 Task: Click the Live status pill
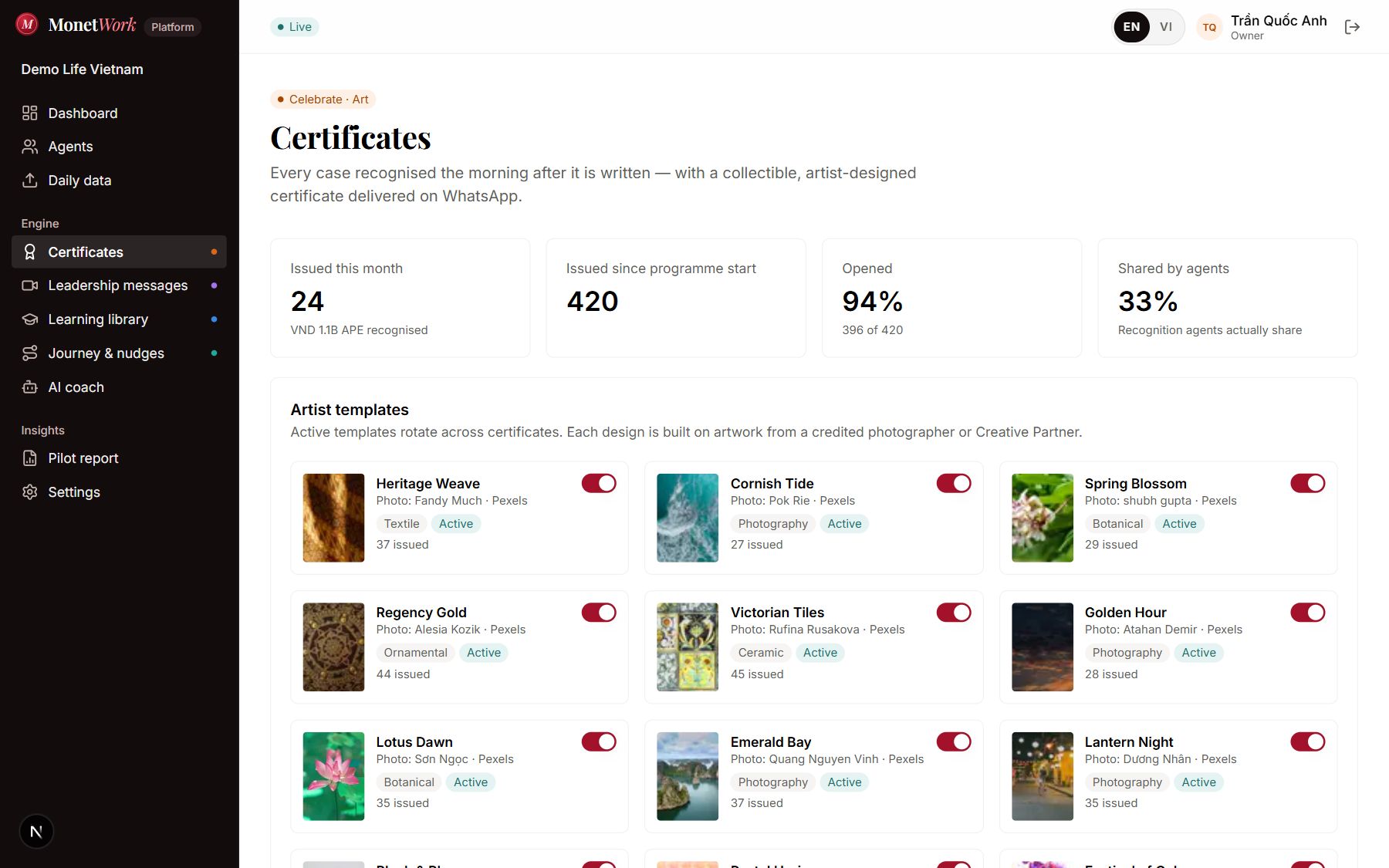click(x=295, y=27)
